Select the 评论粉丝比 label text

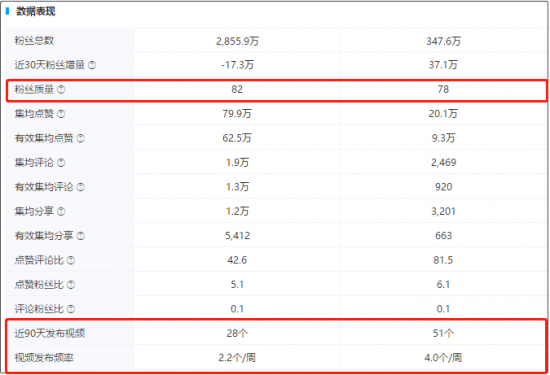[39, 309]
